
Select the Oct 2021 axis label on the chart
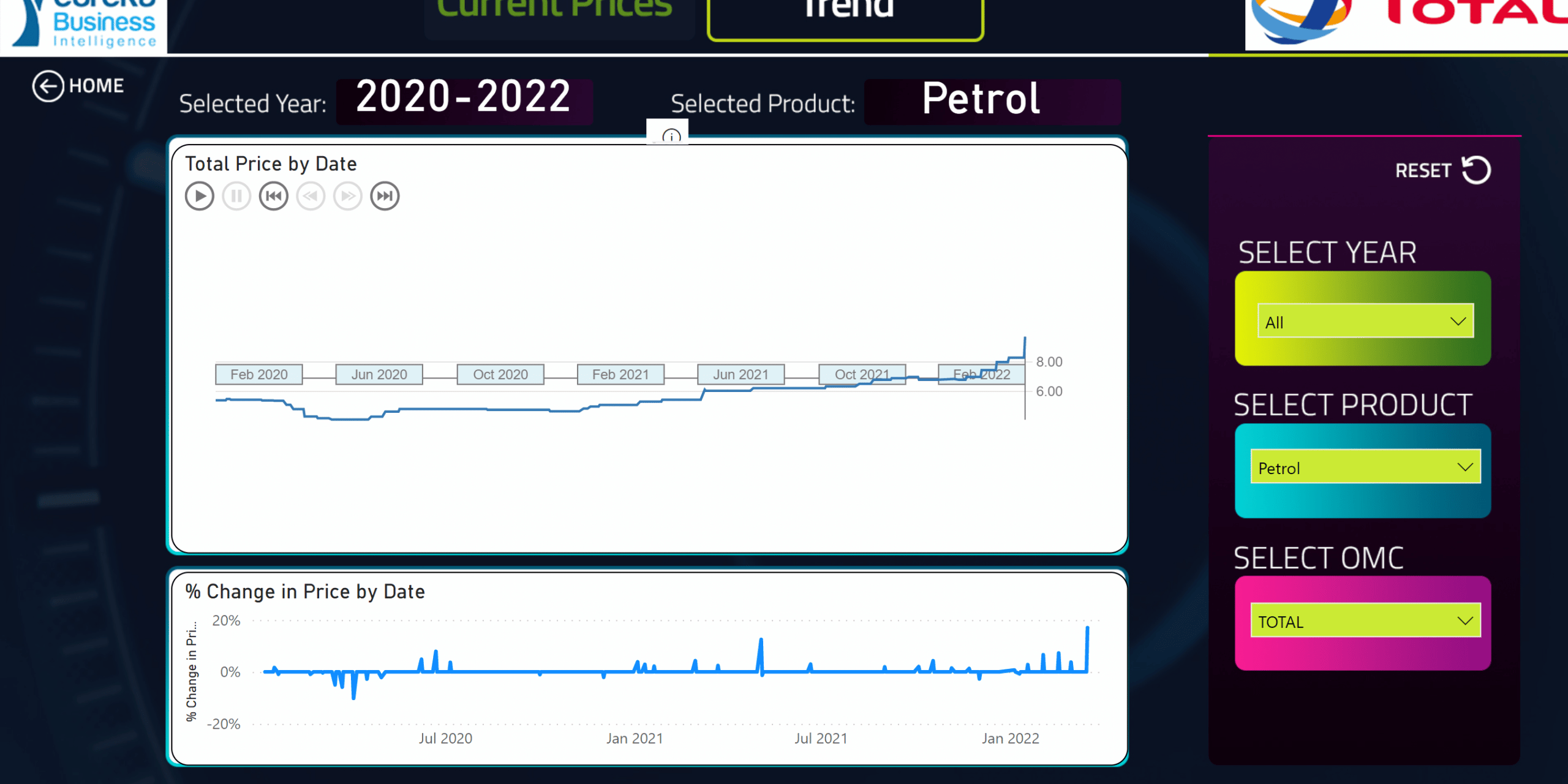point(862,374)
